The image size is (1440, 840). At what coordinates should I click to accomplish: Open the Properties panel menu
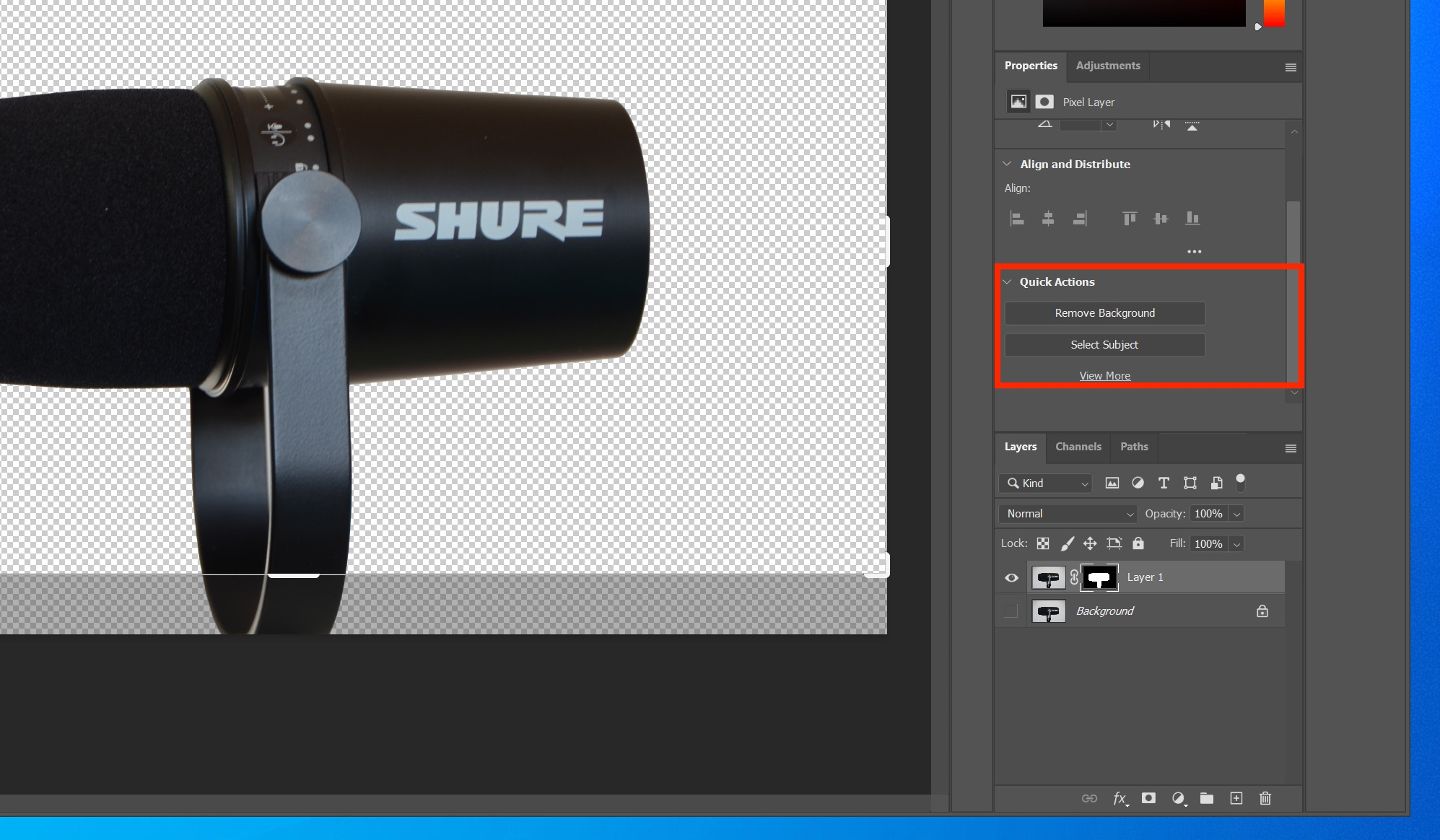[x=1291, y=67]
